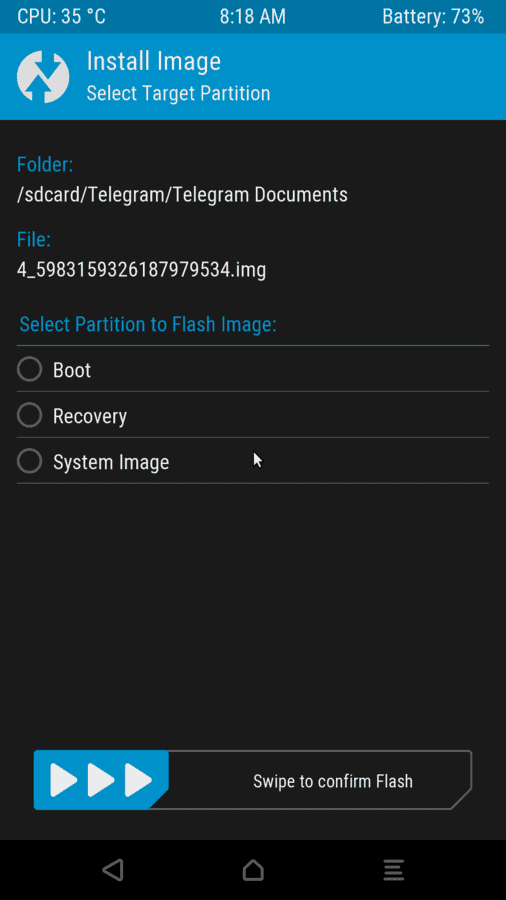Tap Select Partition to Flash Image header

(x=148, y=324)
